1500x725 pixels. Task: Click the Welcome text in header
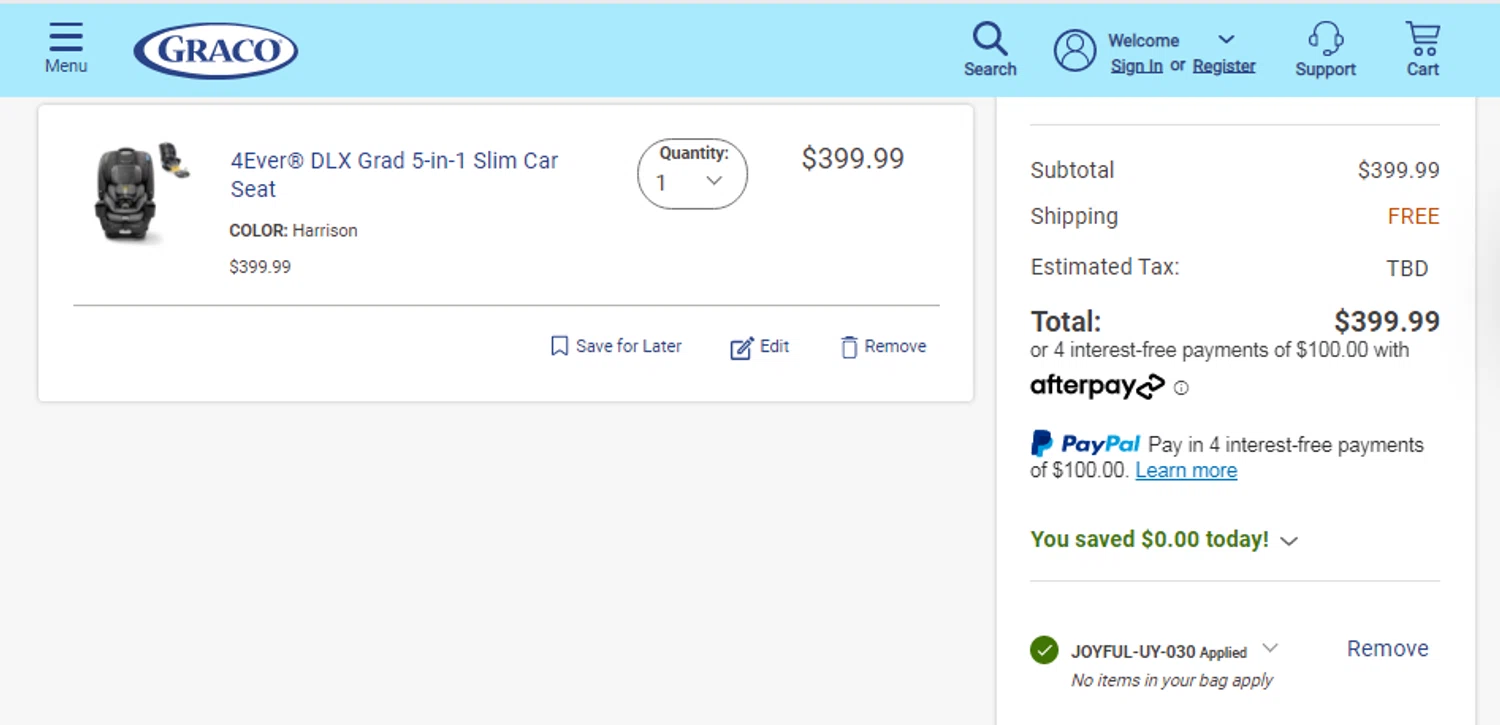1143,41
